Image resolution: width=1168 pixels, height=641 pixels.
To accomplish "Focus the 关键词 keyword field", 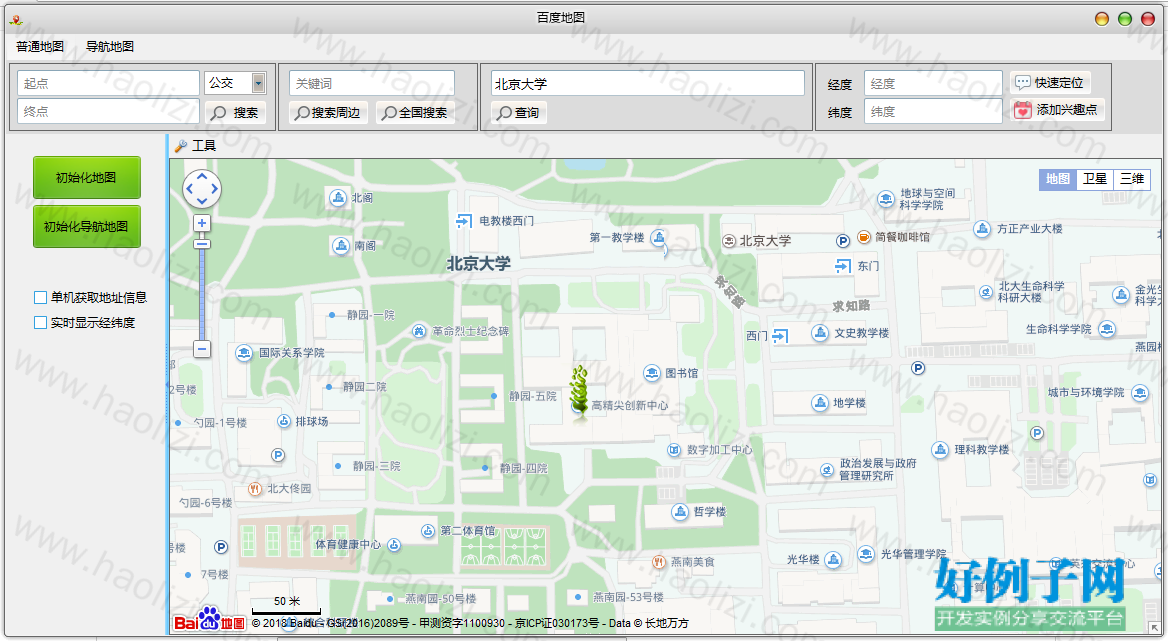I will tap(372, 83).
